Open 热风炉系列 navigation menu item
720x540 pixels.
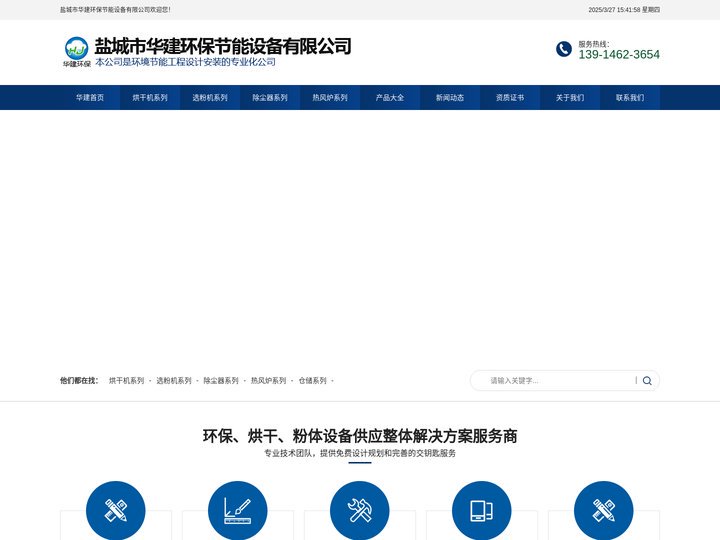pyautogui.click(x=330, y=97)
